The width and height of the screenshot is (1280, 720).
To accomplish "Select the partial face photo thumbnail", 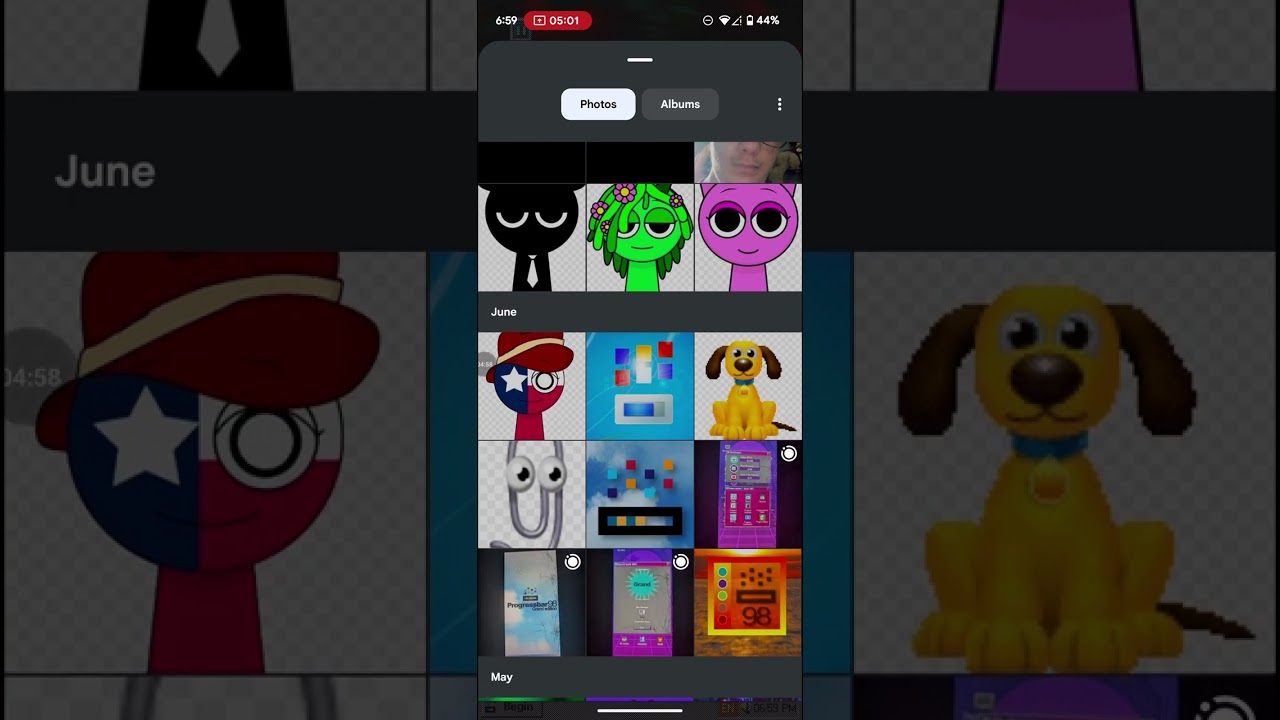I will pyautogui.click(x=748, y=162).
